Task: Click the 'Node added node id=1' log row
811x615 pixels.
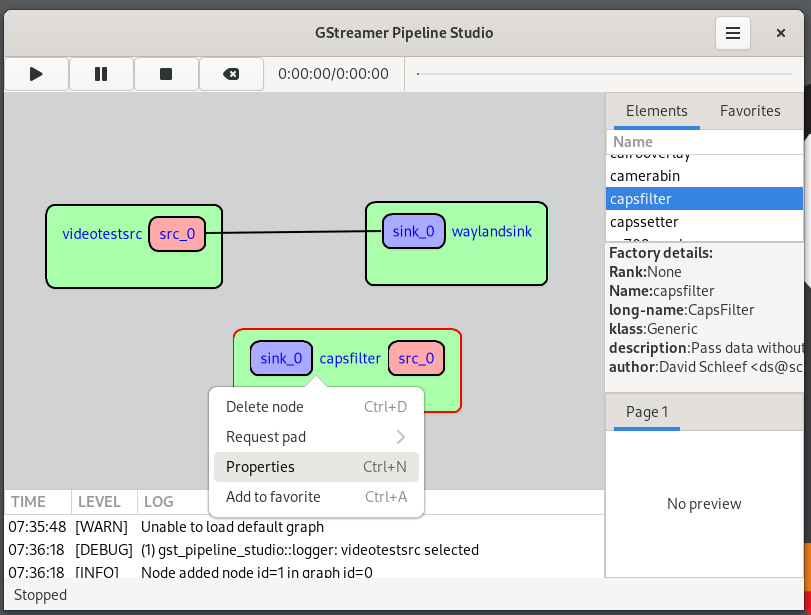Action: 304,571
